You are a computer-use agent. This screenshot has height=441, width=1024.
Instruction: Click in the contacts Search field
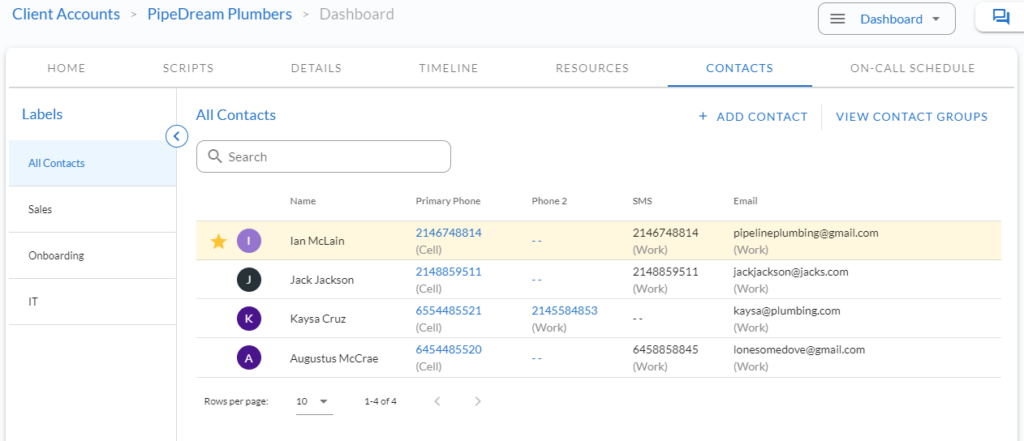323,157
